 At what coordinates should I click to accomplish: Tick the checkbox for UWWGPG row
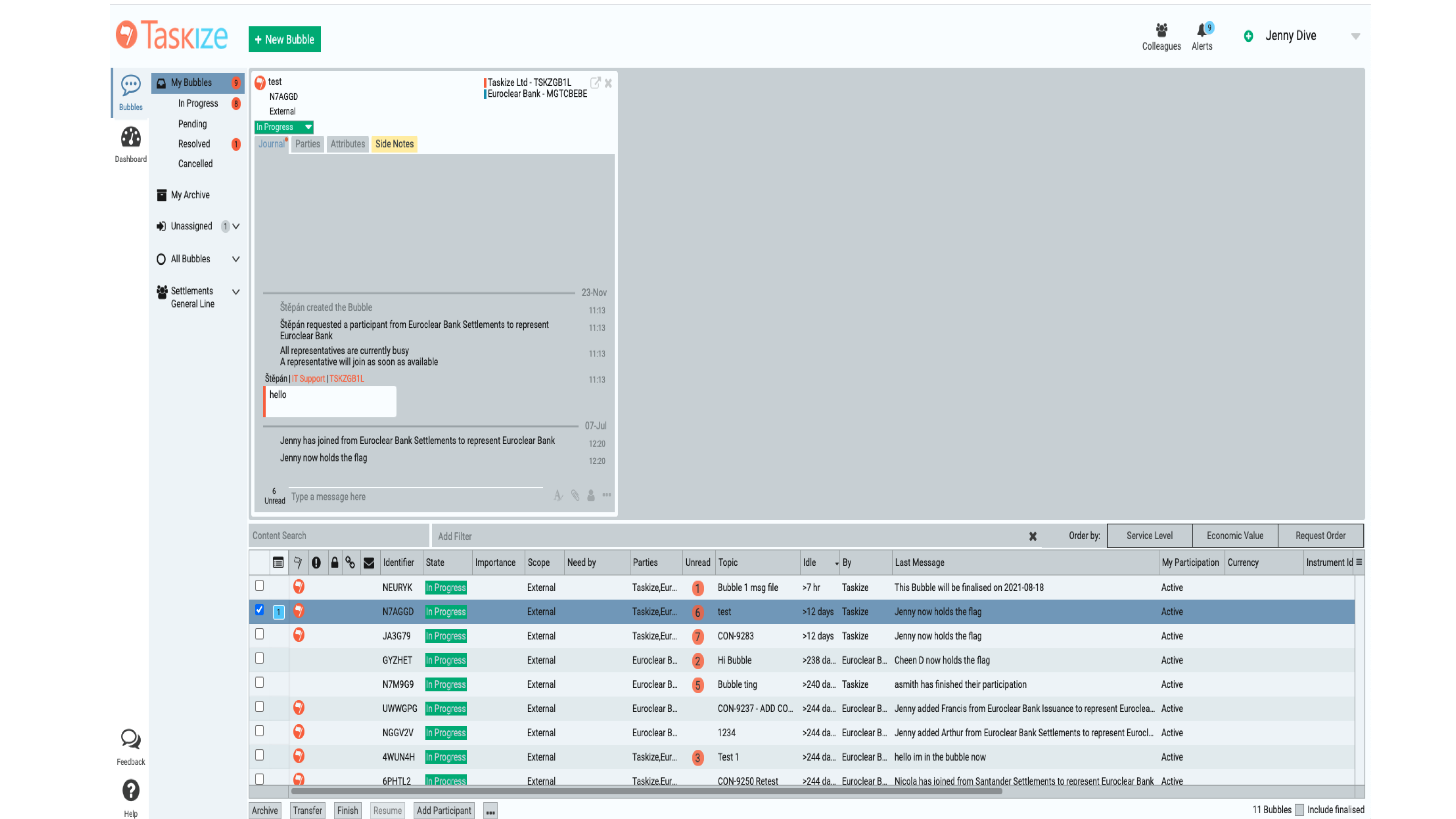[x=259, y=707]
